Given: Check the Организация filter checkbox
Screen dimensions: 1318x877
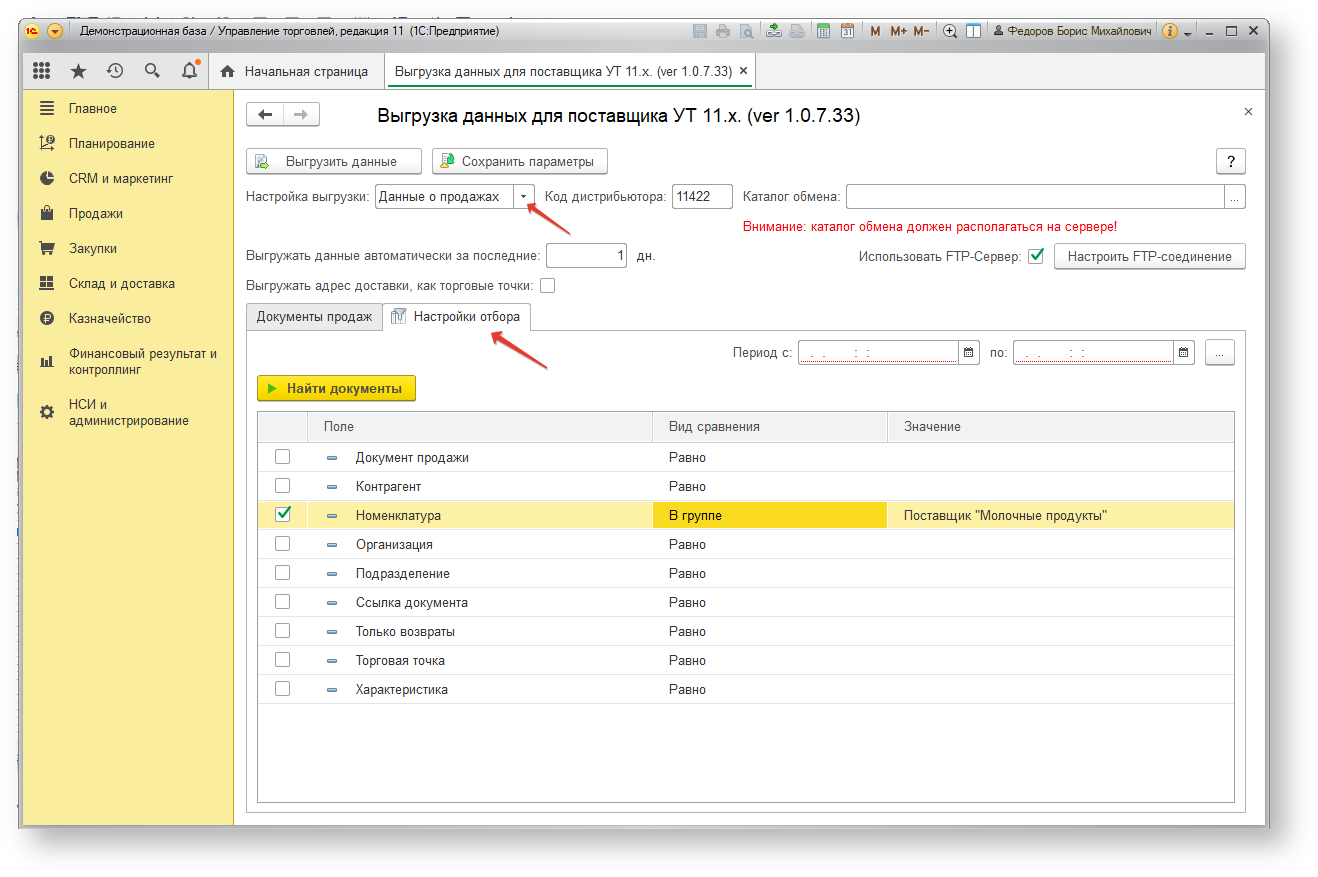Looking at the screenshot, I should (283, 543).
